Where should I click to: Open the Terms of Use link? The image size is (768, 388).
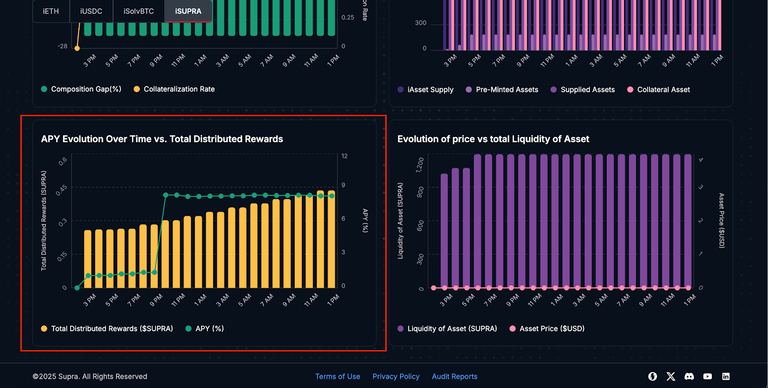click(337, 377)
